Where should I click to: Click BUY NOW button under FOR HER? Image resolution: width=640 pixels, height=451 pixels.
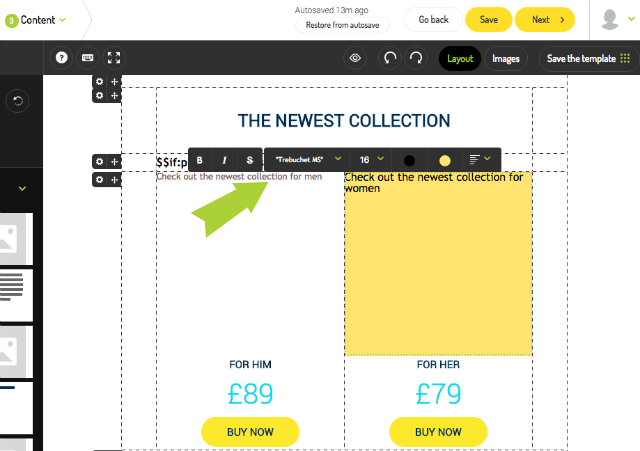tap(438, 432)
